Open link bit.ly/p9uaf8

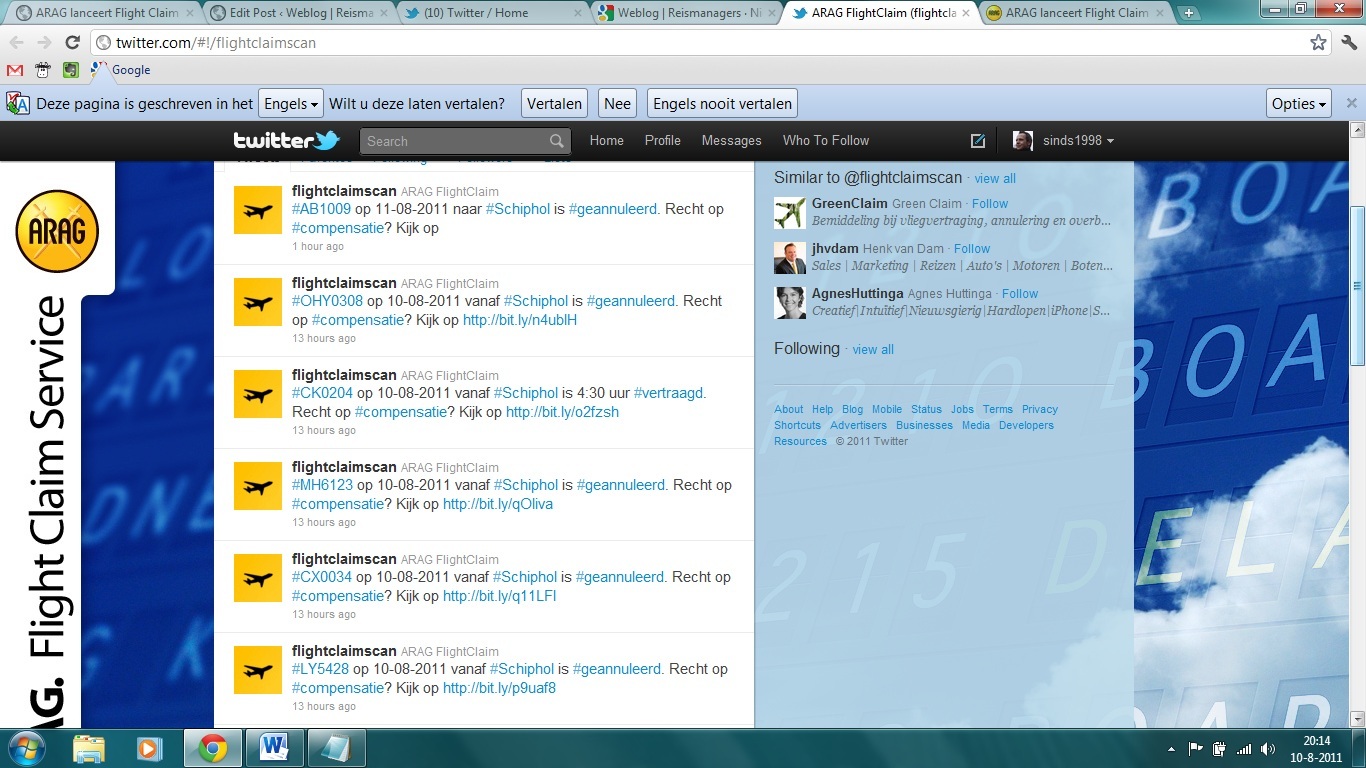(499, 688)
